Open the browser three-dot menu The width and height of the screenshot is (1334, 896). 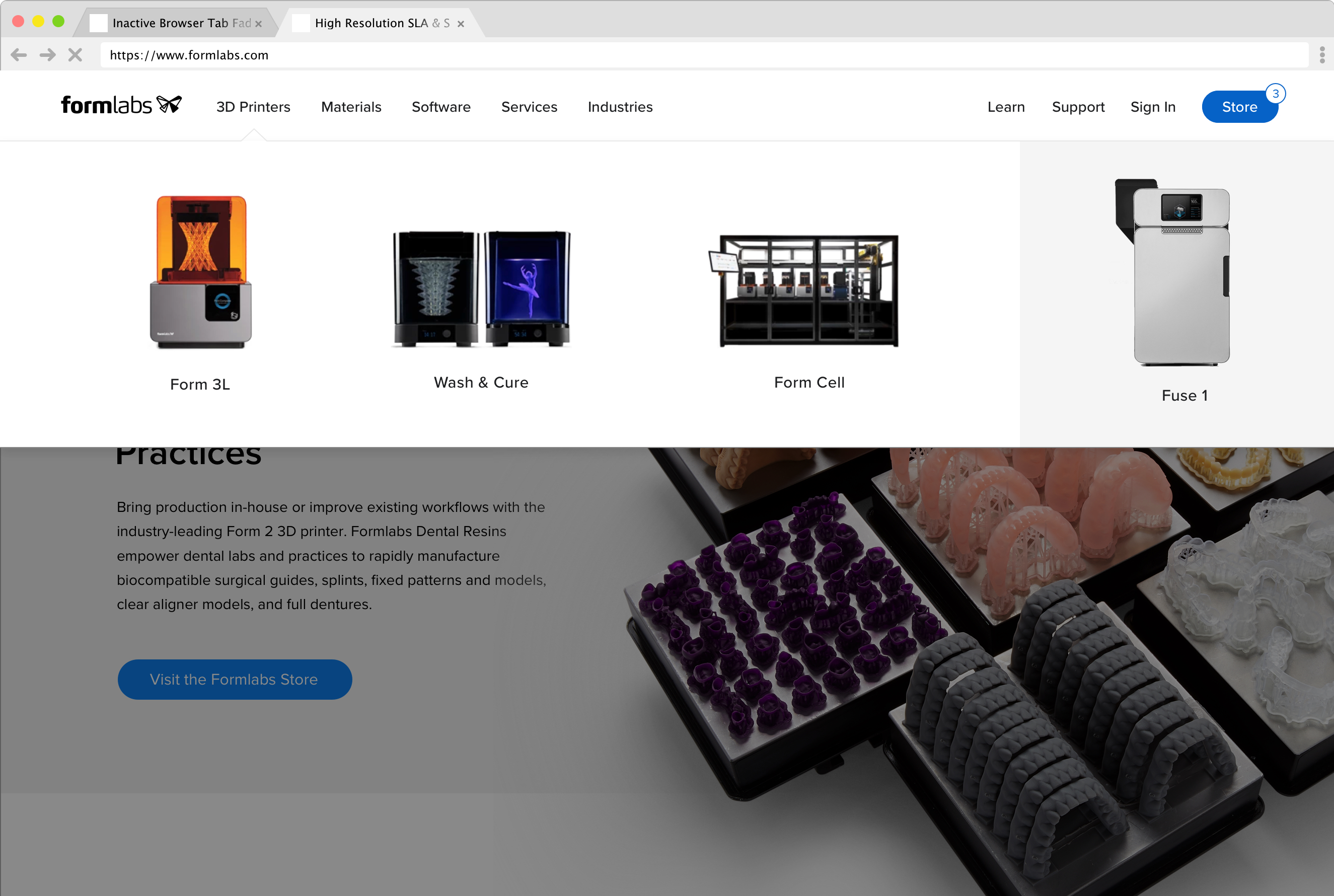pos(1322,55)
